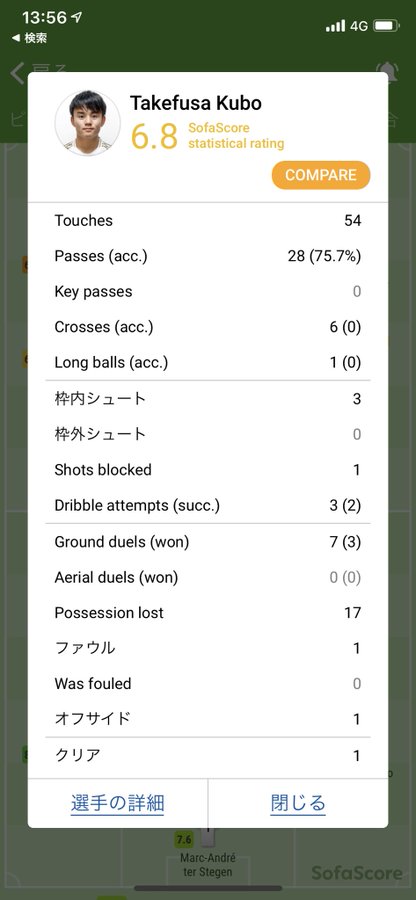Screen dimensions: 416x900
Task: Close the popup via 閉じる link
Action: (298, 803)
